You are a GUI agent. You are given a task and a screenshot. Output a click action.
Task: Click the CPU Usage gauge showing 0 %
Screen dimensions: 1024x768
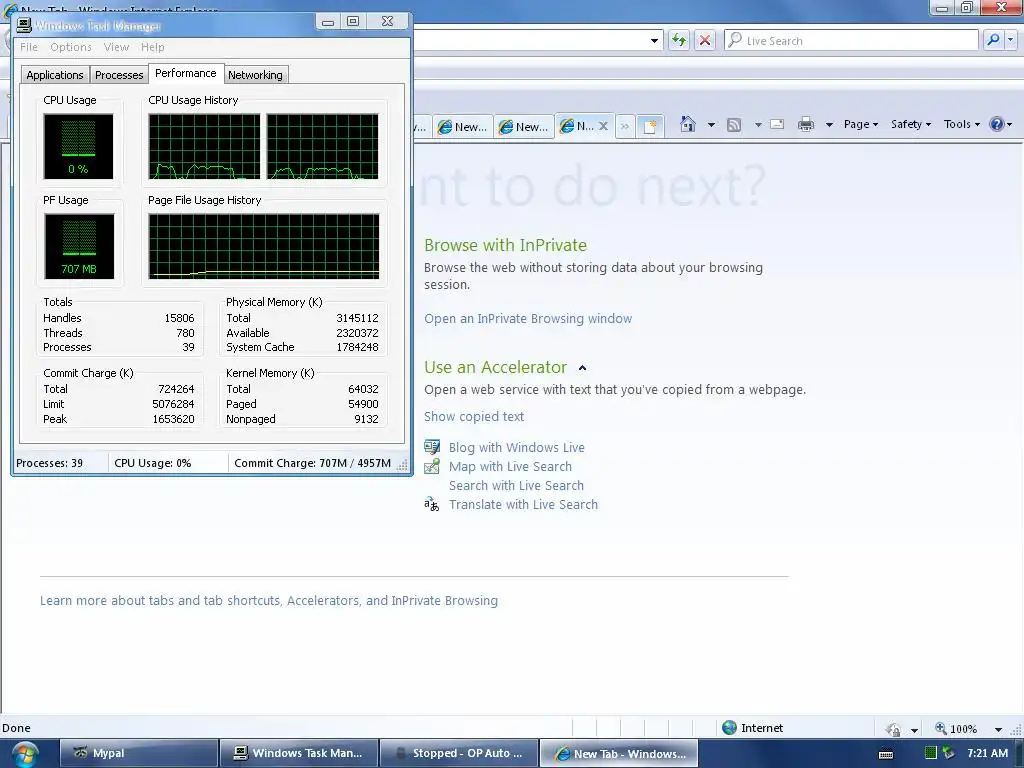78,146
